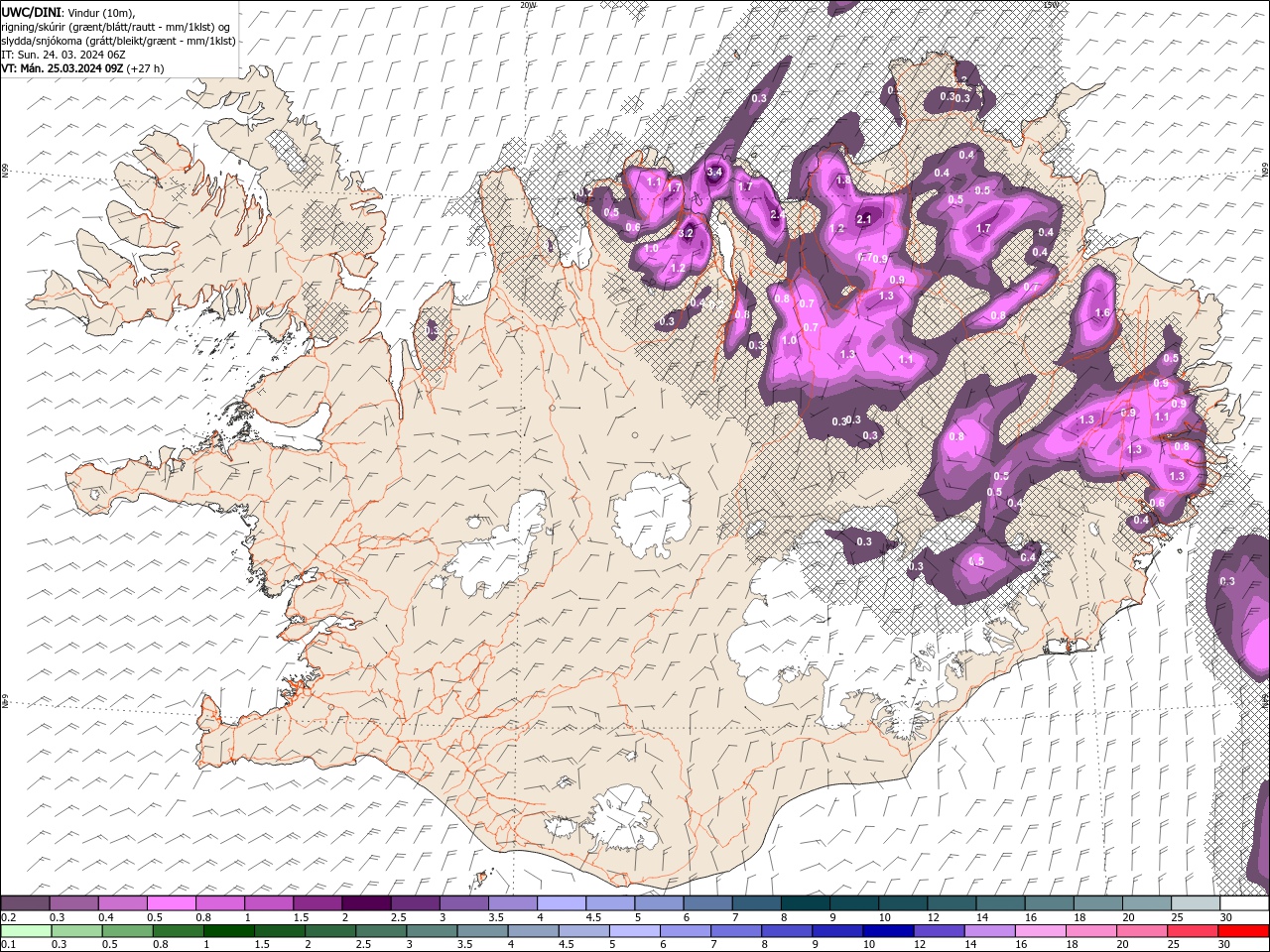Image resolution: width=1270 pixels, height=952 pixels.
Task: Select the dark purple 0.2 snow legend swatch
Action: (x=25, y=903)
